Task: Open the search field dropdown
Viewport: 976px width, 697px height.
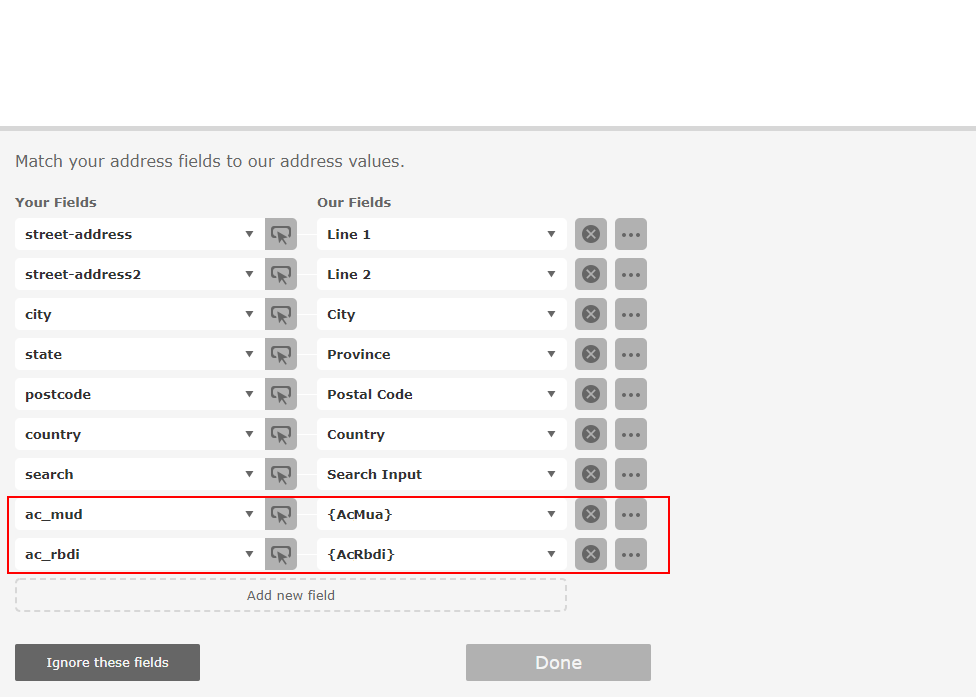Action: pos(140,474)
